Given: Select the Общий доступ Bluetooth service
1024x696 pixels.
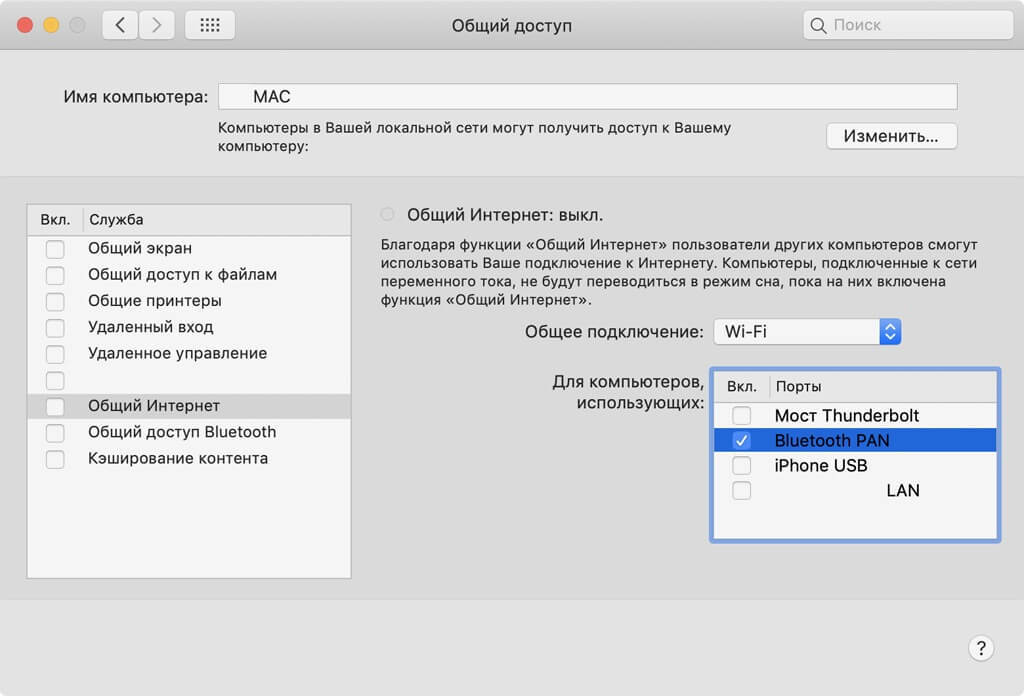Looking at the screenshot, I should click(181, 432).
